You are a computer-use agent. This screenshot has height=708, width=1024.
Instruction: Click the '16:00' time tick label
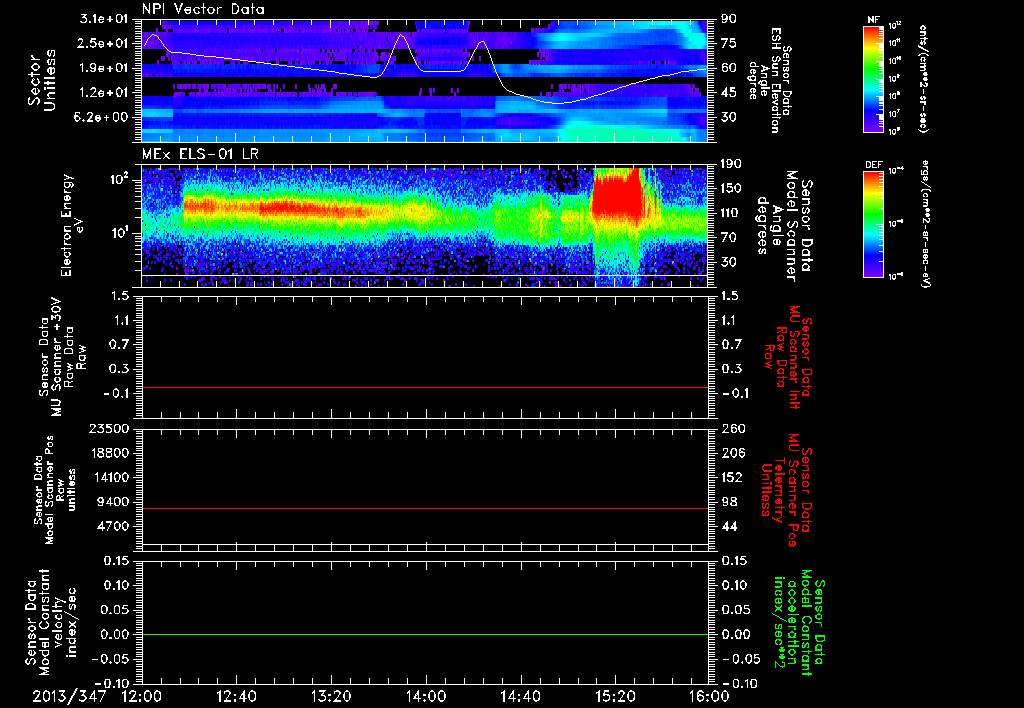click(709, 696)
